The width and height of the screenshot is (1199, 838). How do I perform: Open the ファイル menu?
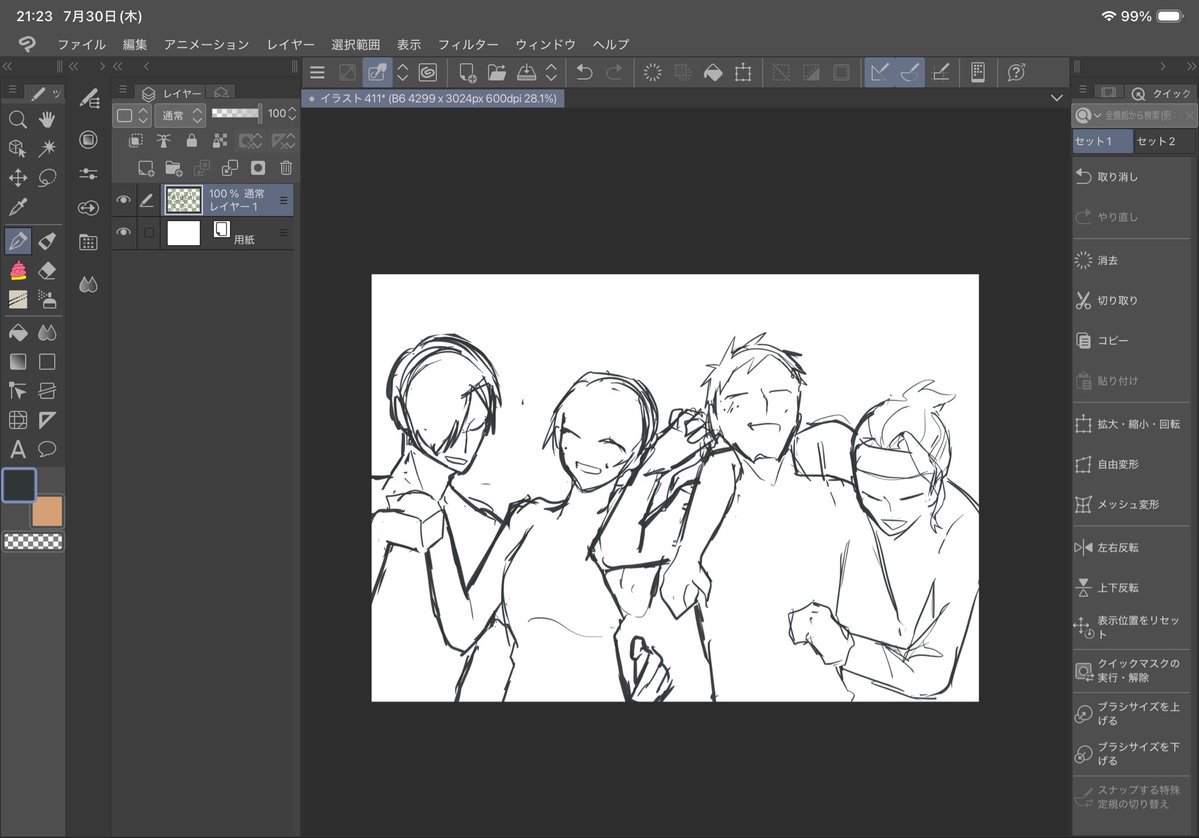coord(82,44)
